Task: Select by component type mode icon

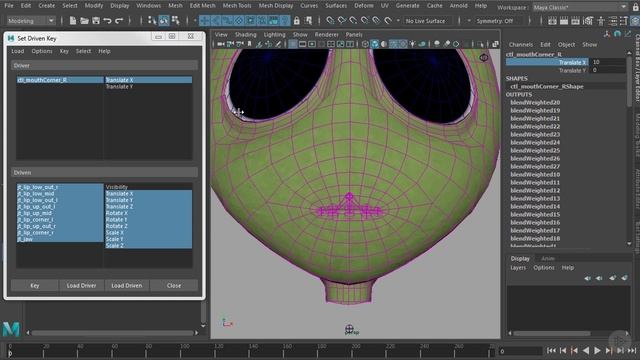Action: 176,20
